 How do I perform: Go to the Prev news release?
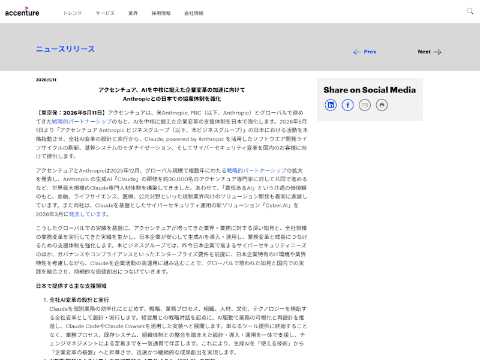click(x=365, y=52)
